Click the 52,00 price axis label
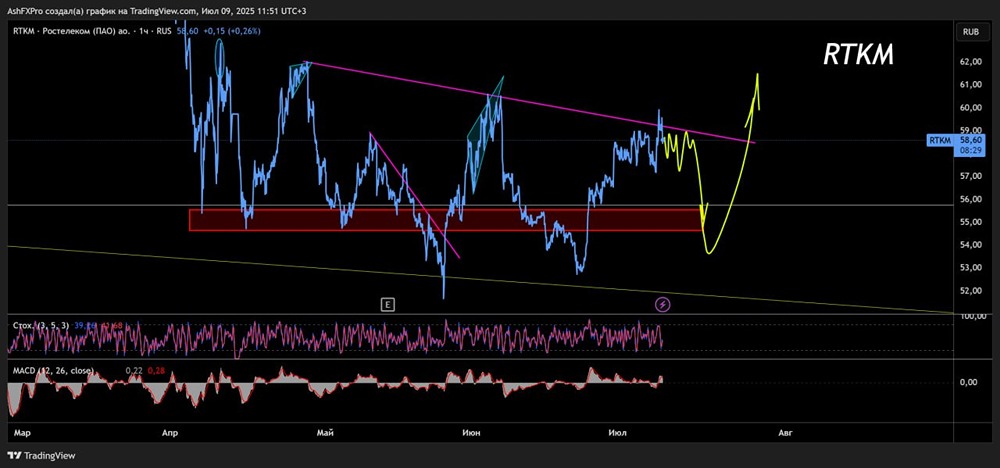This screenshot has width=1000, height=468. [969, 290]
